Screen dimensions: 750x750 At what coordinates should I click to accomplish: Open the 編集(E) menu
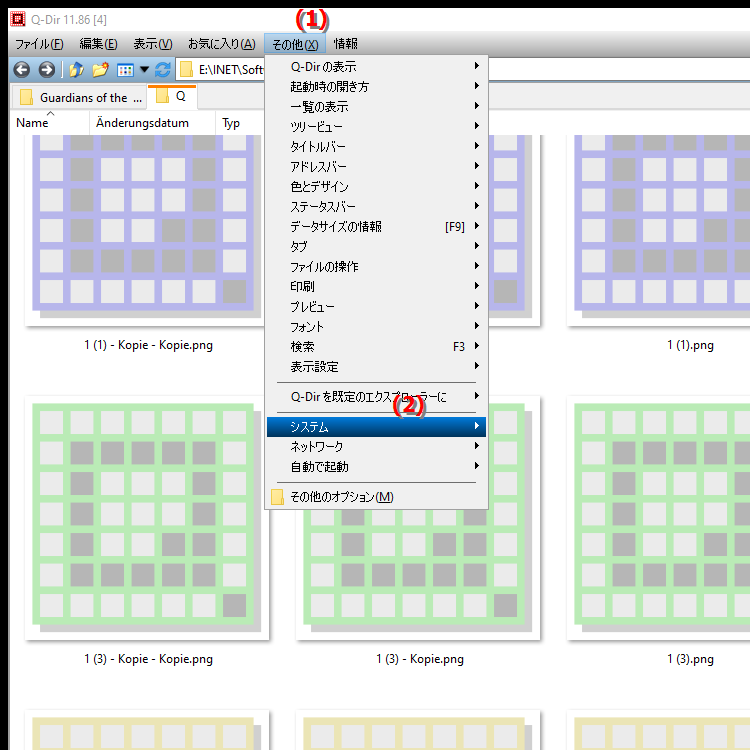tap(98, 44)
